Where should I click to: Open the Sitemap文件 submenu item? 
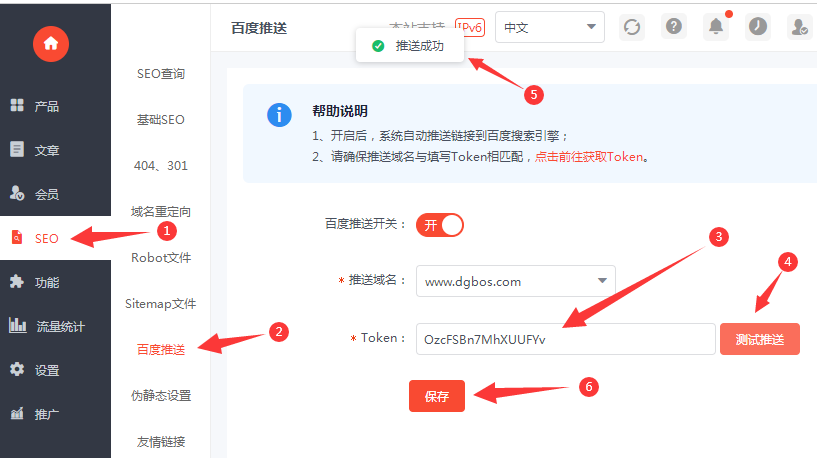coord(160,303)
